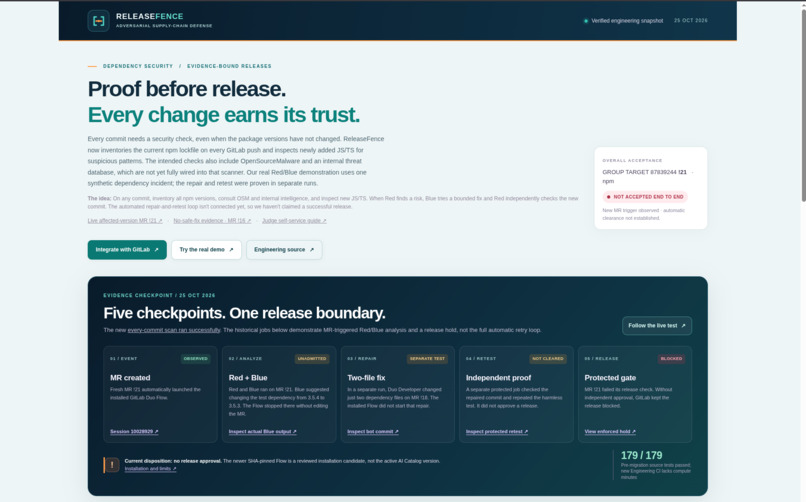Viewport: 806px width, 502px height.
Task: Click the red dot in NOT ACCEPTED END TO END
Action: (x=608, y=197)
